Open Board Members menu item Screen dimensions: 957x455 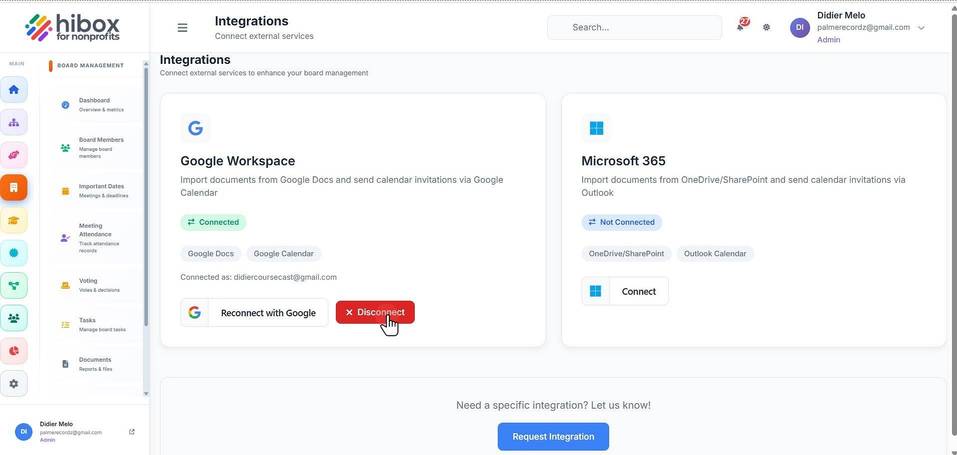(x=95, y=148)
